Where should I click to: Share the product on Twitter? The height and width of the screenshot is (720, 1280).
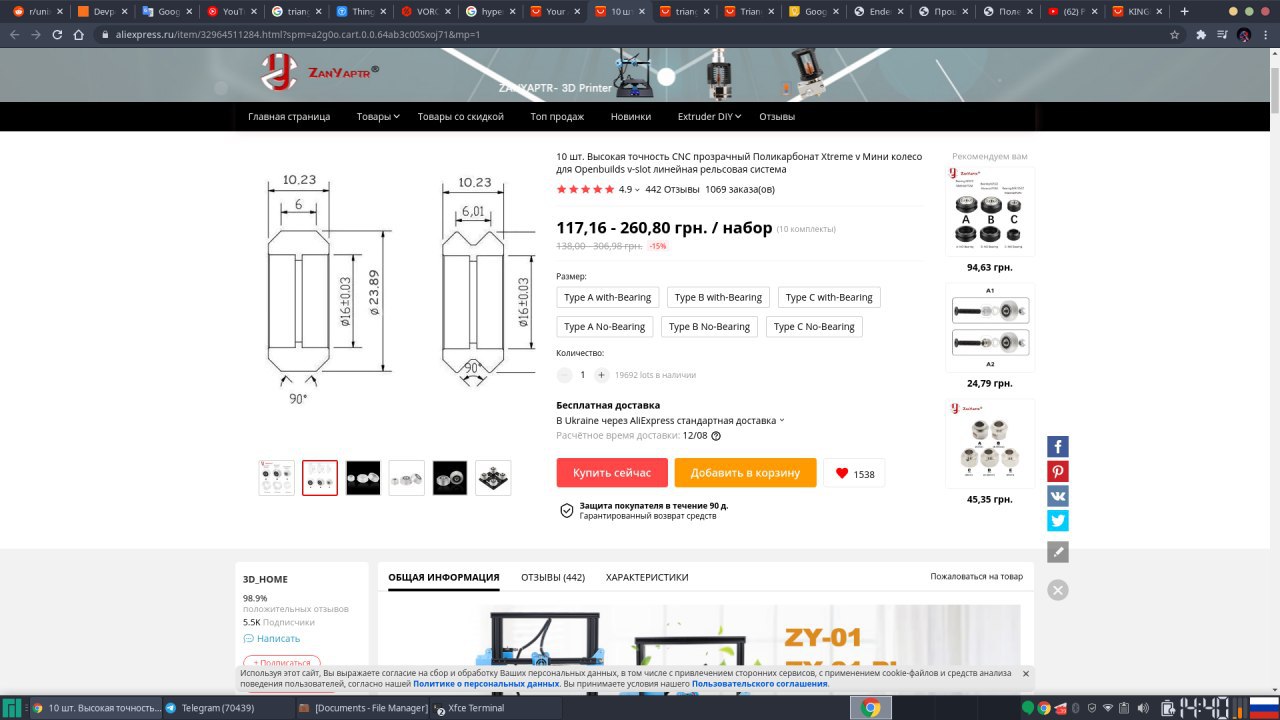(x=1058, y=521)
